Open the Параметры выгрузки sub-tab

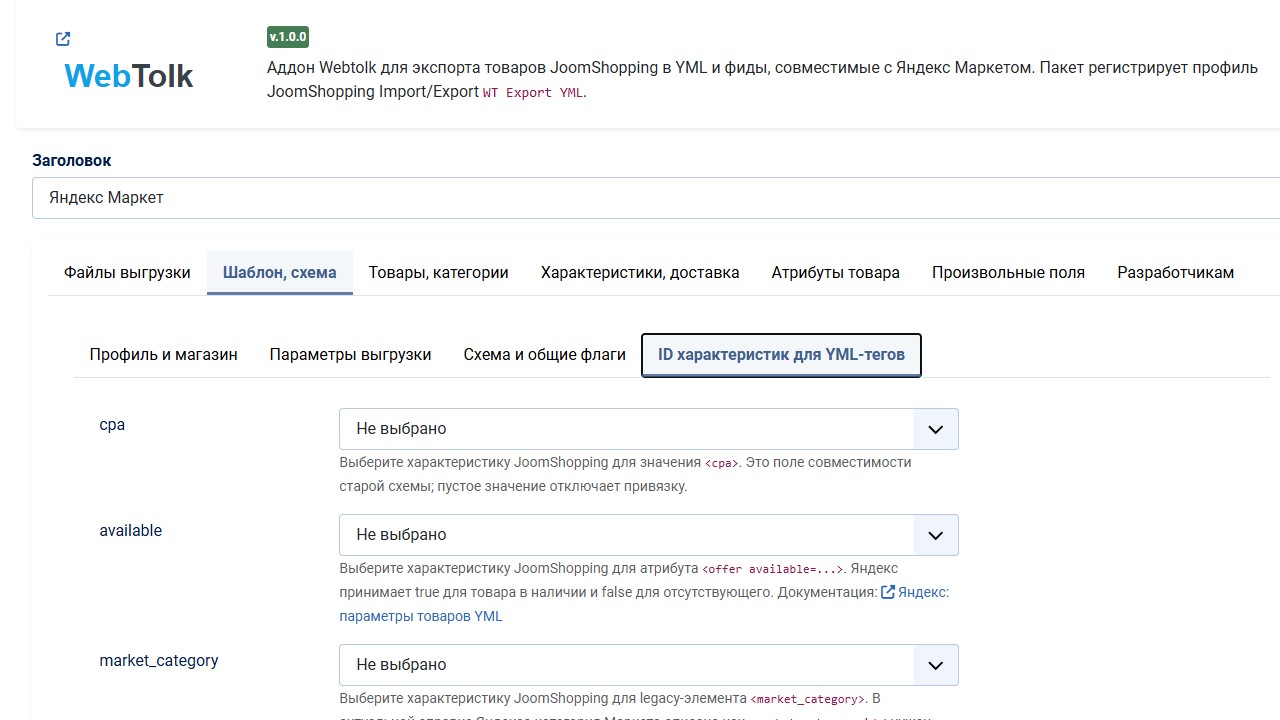[351, 355]
